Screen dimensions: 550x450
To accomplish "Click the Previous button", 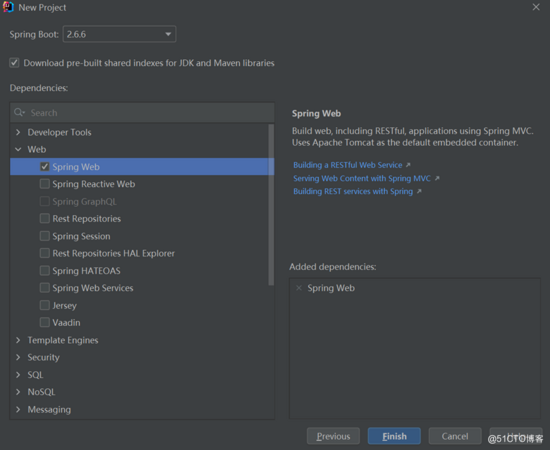I will pos(333,436).
